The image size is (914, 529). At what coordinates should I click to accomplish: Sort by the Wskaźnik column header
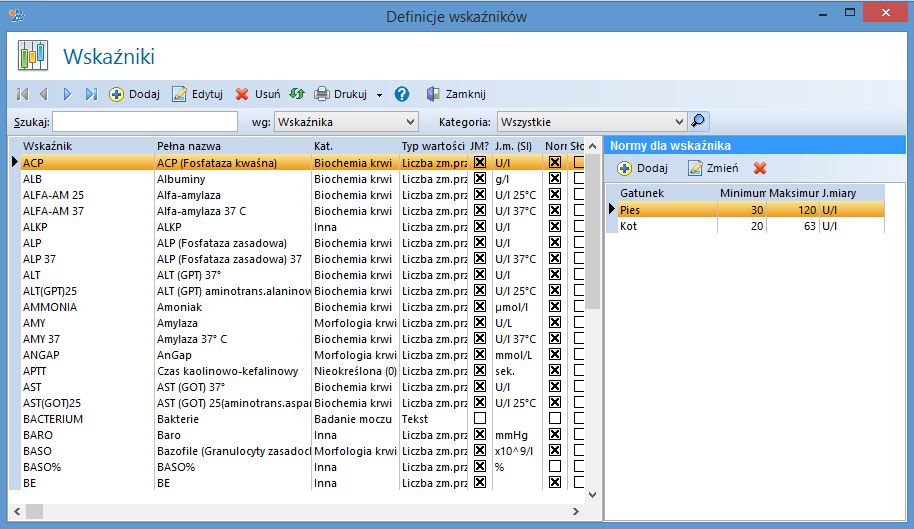(87, 146)
